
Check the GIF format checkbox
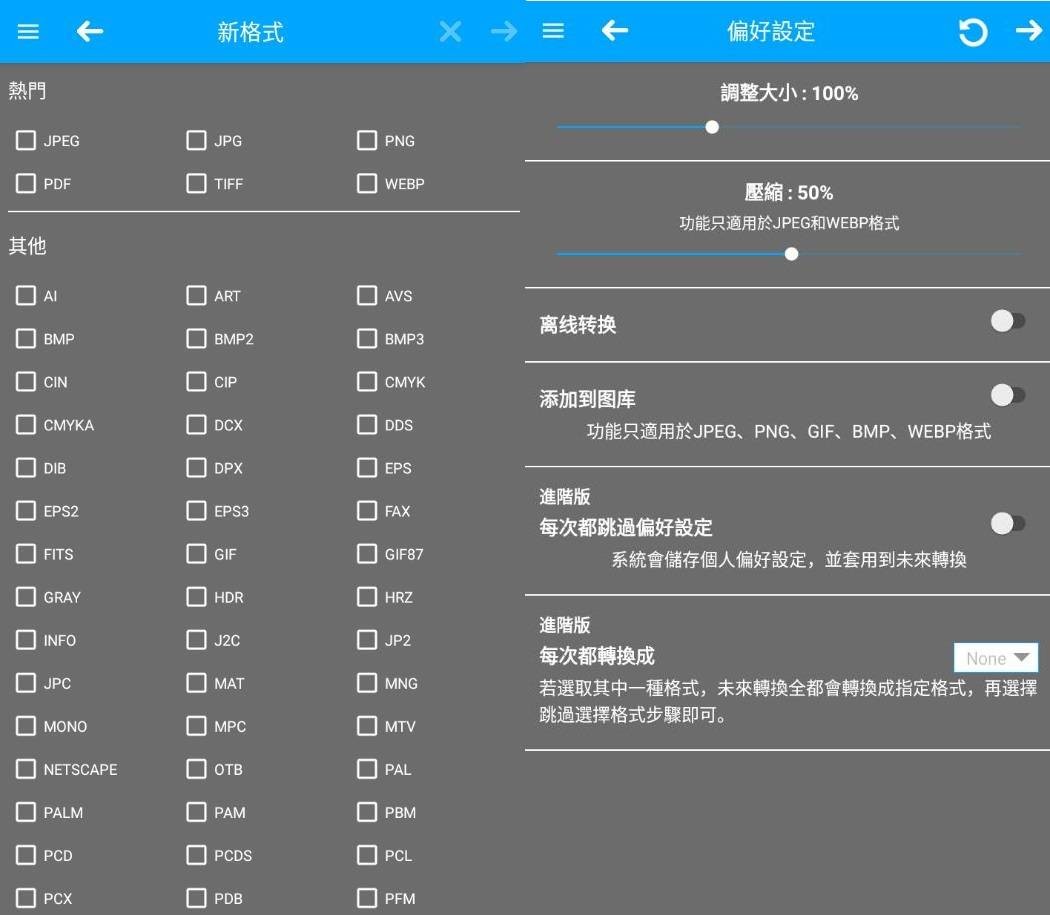[197, 554]
